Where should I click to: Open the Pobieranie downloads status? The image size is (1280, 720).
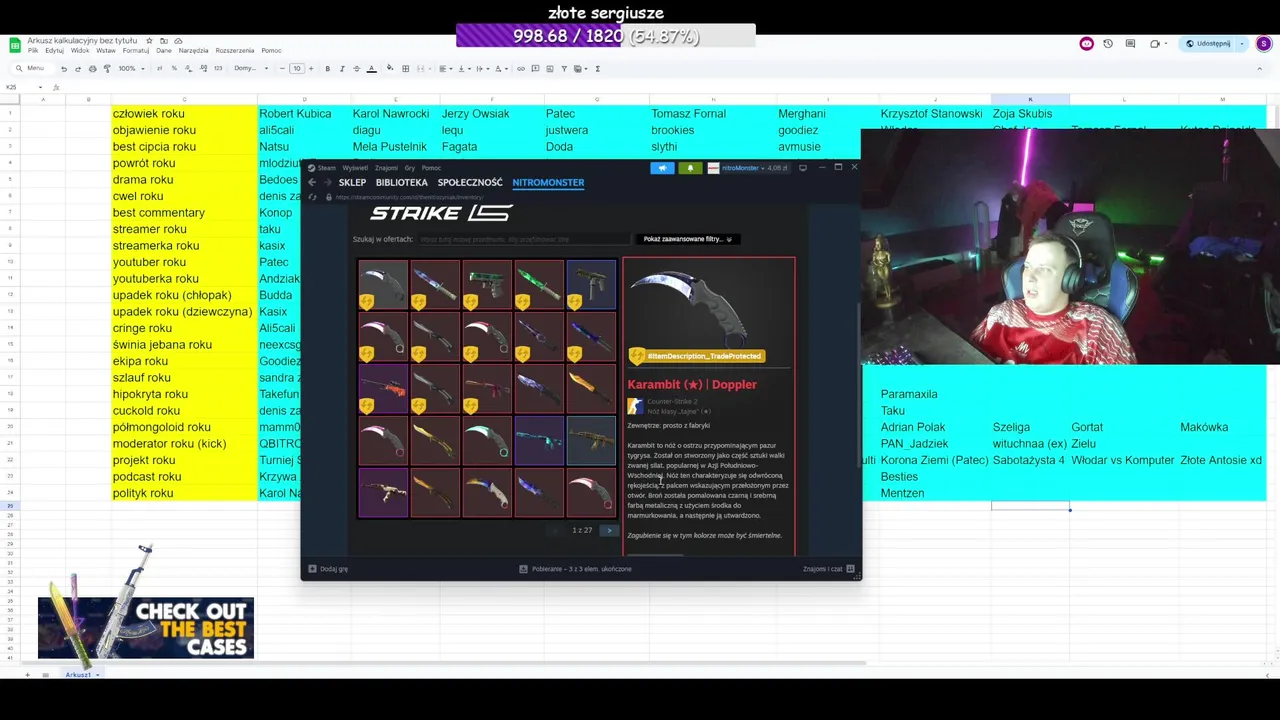coord(575,569)
